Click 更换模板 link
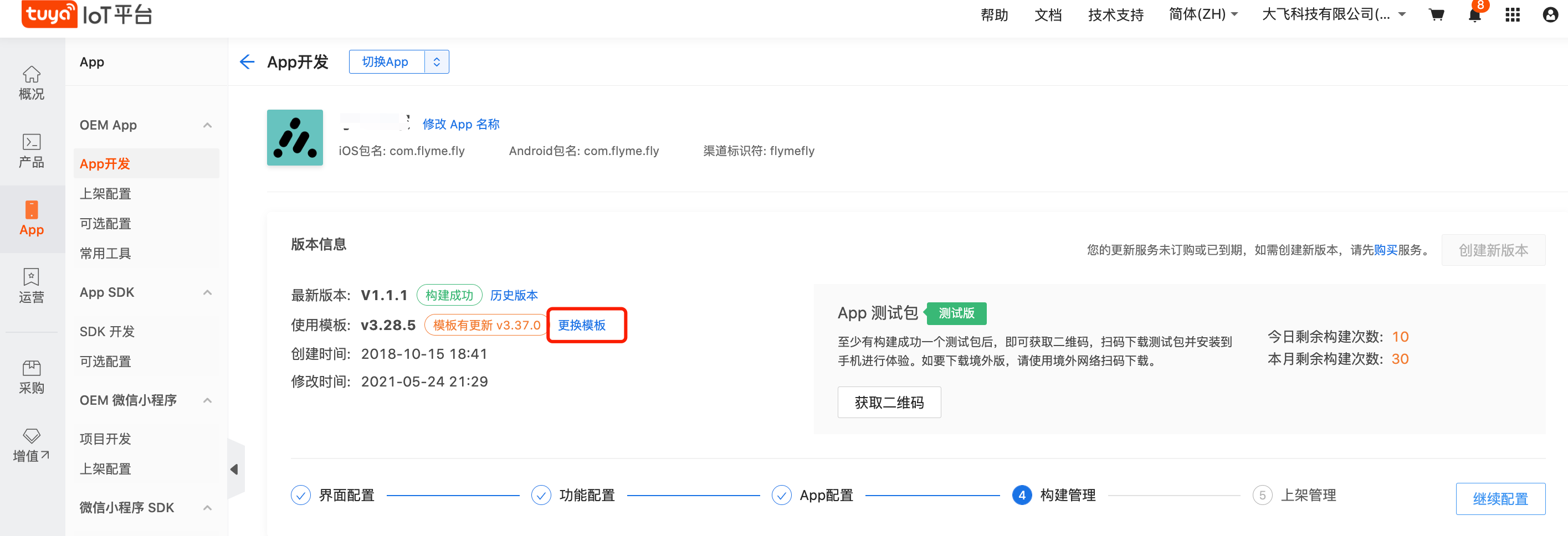 coord(581,325)
